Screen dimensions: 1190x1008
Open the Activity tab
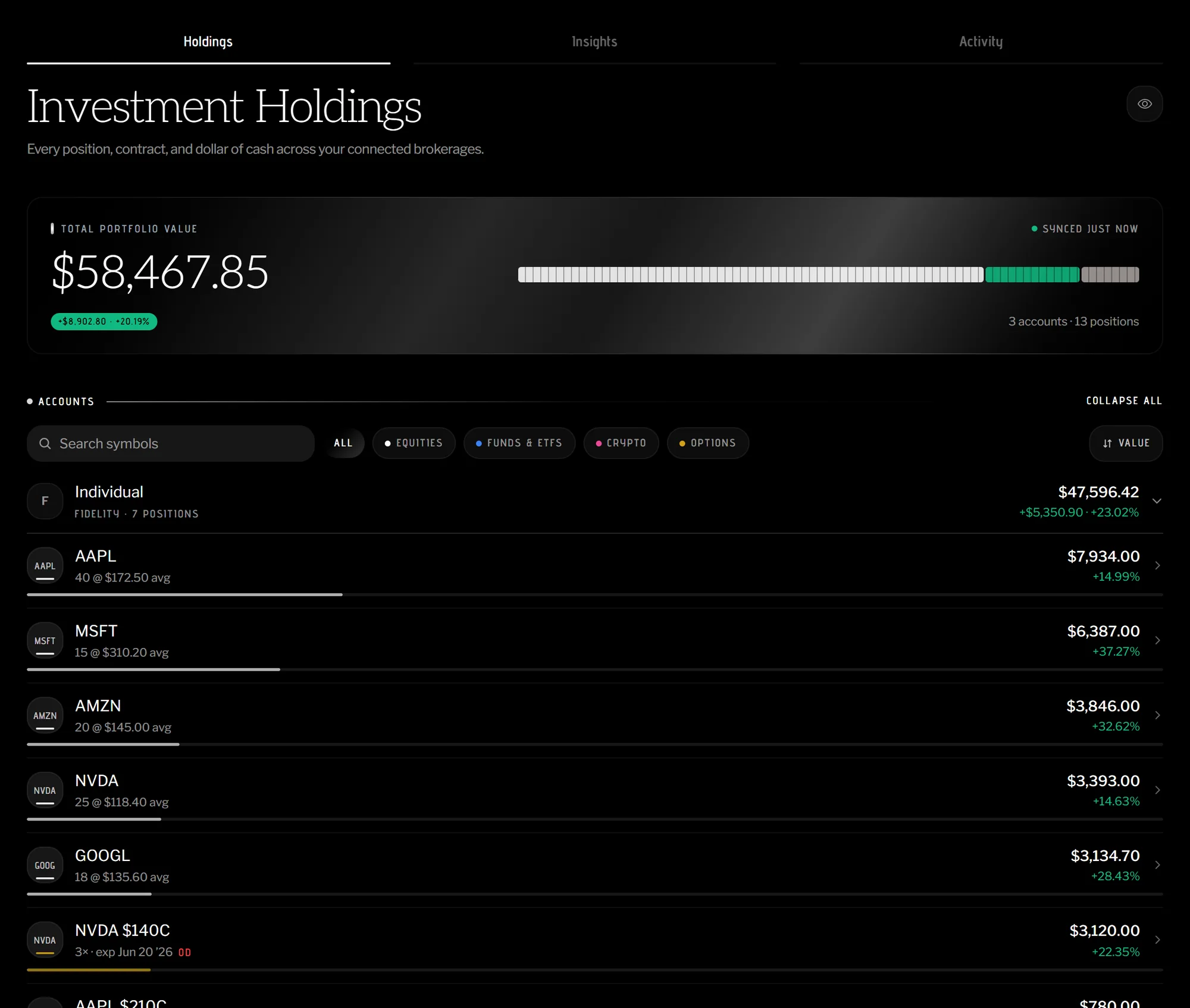click(981, 42)
